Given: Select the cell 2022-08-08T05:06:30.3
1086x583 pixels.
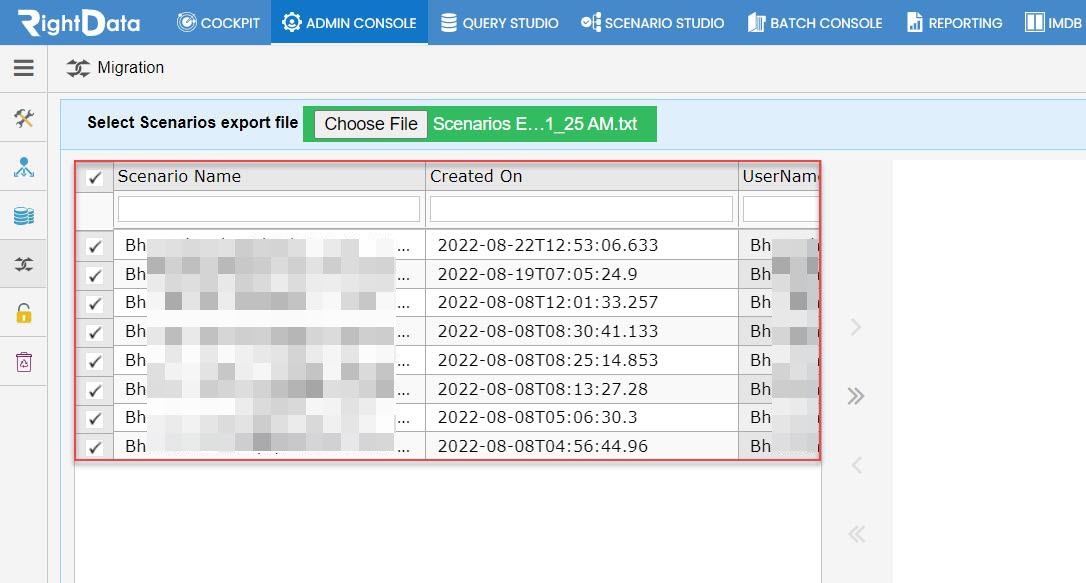Looking at the screenshot, I should (582, 418).
